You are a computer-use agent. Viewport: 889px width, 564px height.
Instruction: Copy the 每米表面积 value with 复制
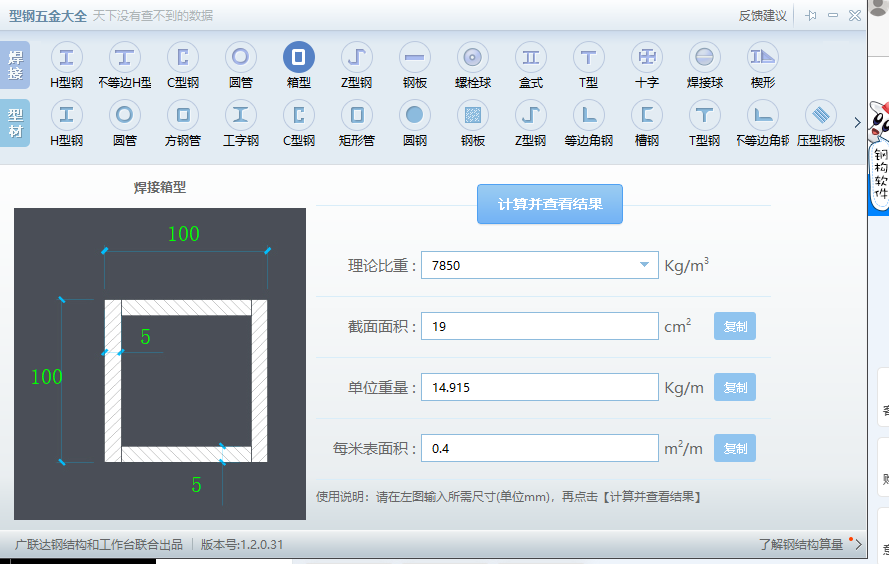[x=735, y=448]
